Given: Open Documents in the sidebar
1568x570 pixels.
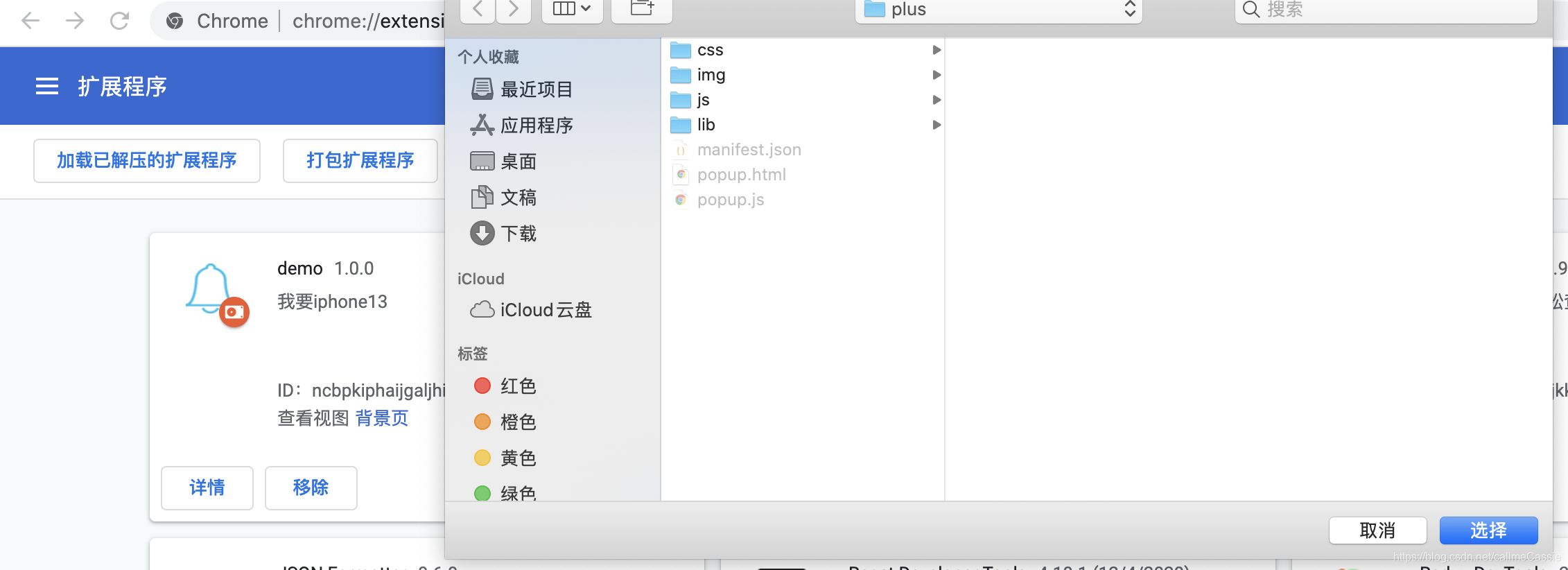Looking at the screenshot, I should [503, 198].
